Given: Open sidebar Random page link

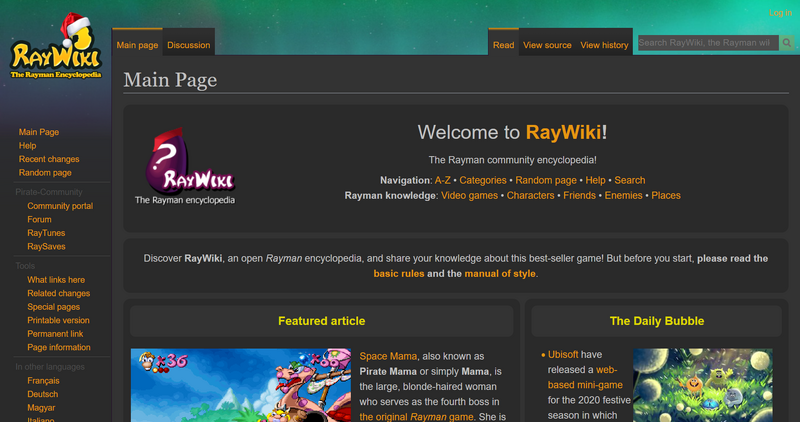Looking at the screenshot, I should tap(45, 172).
